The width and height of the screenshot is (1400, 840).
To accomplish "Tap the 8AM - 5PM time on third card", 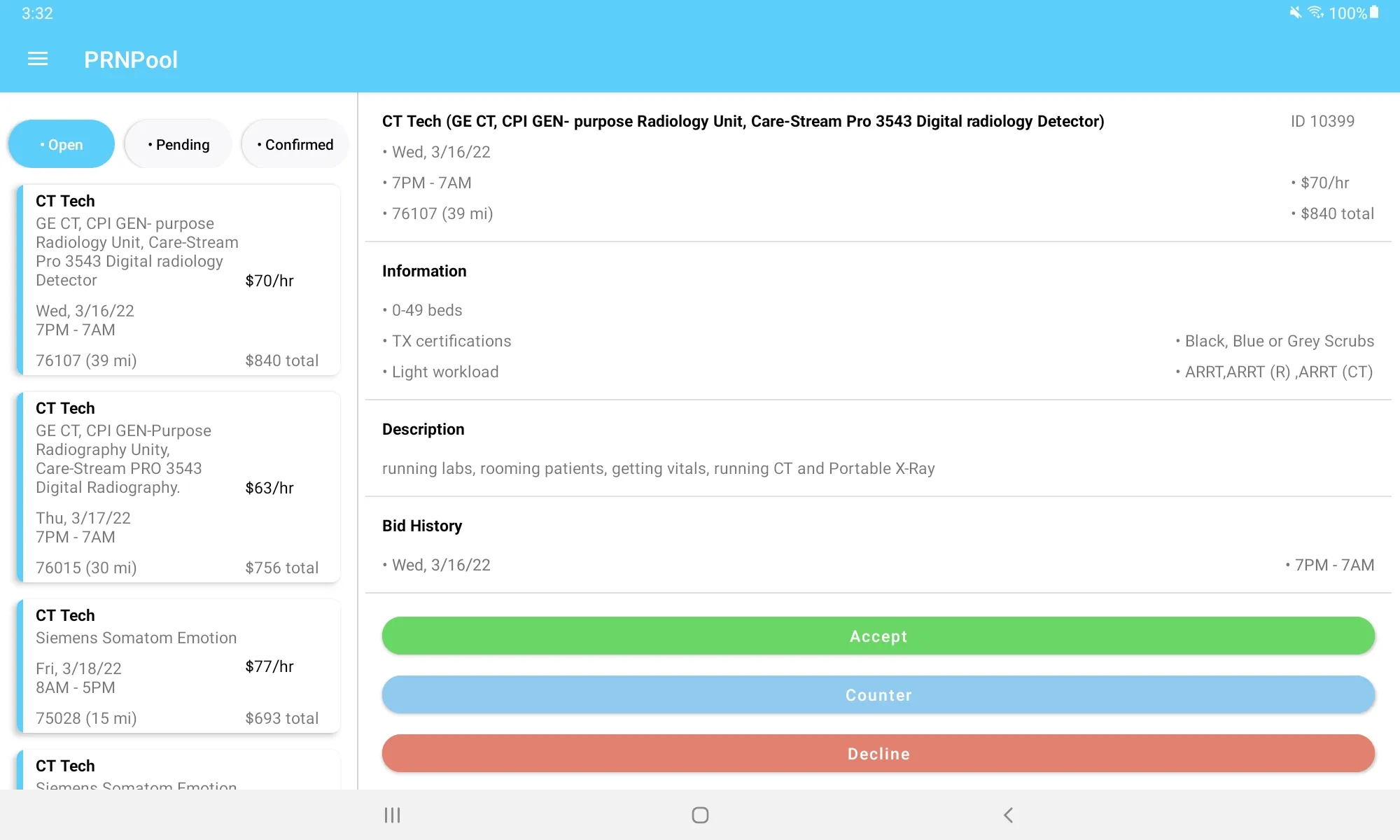I will click(76, 687).
